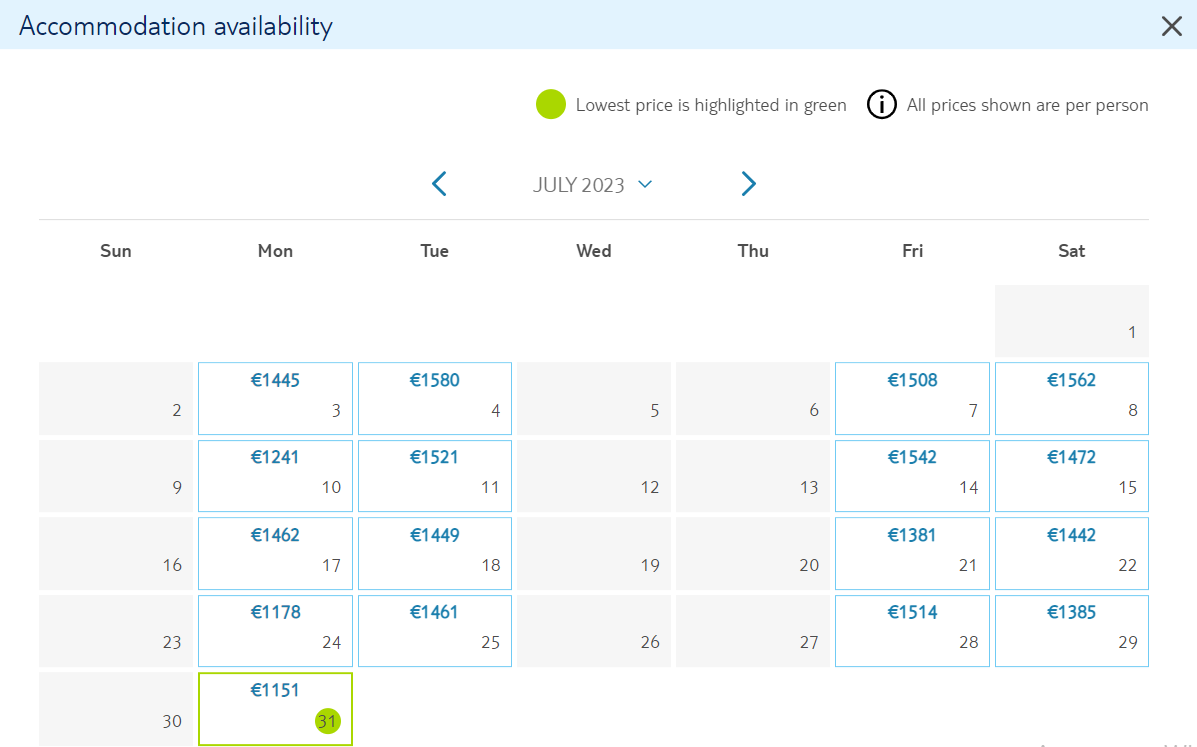The height and width of the screenshot is (747, 1197).
Task: Close the Accommodation availability dialog
Action: click(1171, 26)
